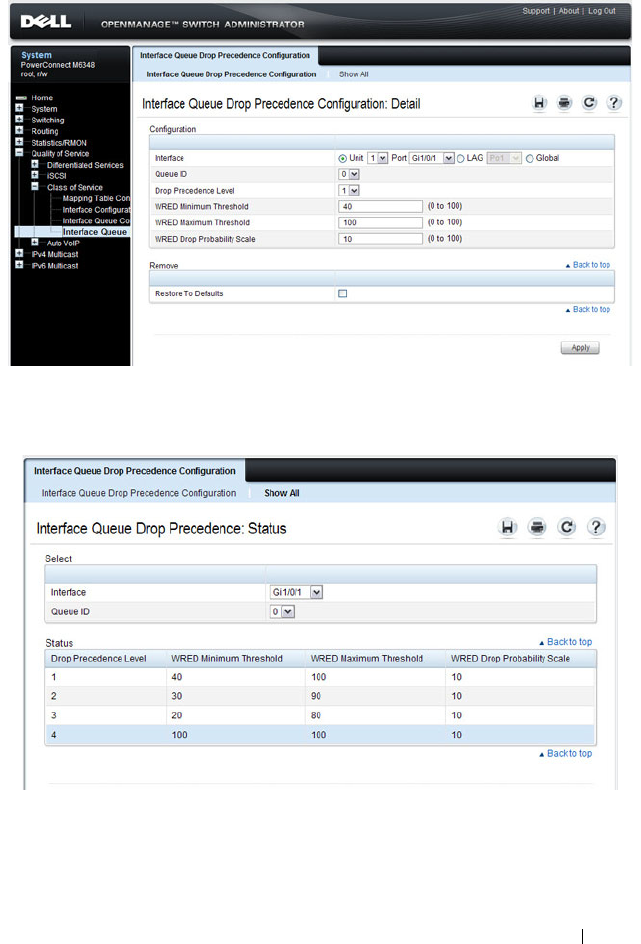Expand the Statistics/RMON tree node

[19, 141]
